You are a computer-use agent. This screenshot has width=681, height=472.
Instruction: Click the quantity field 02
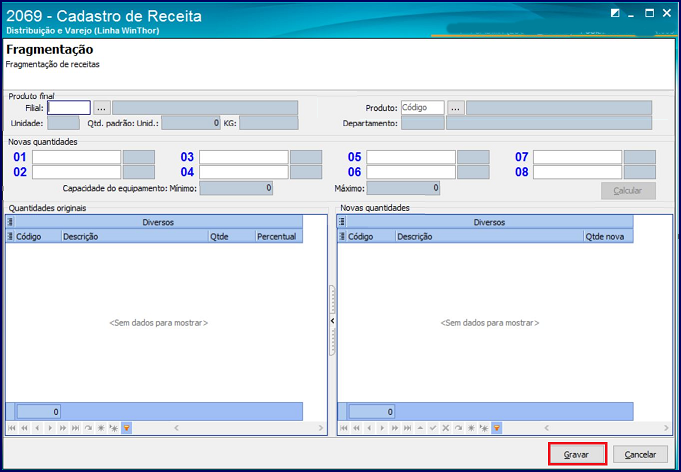76,172
